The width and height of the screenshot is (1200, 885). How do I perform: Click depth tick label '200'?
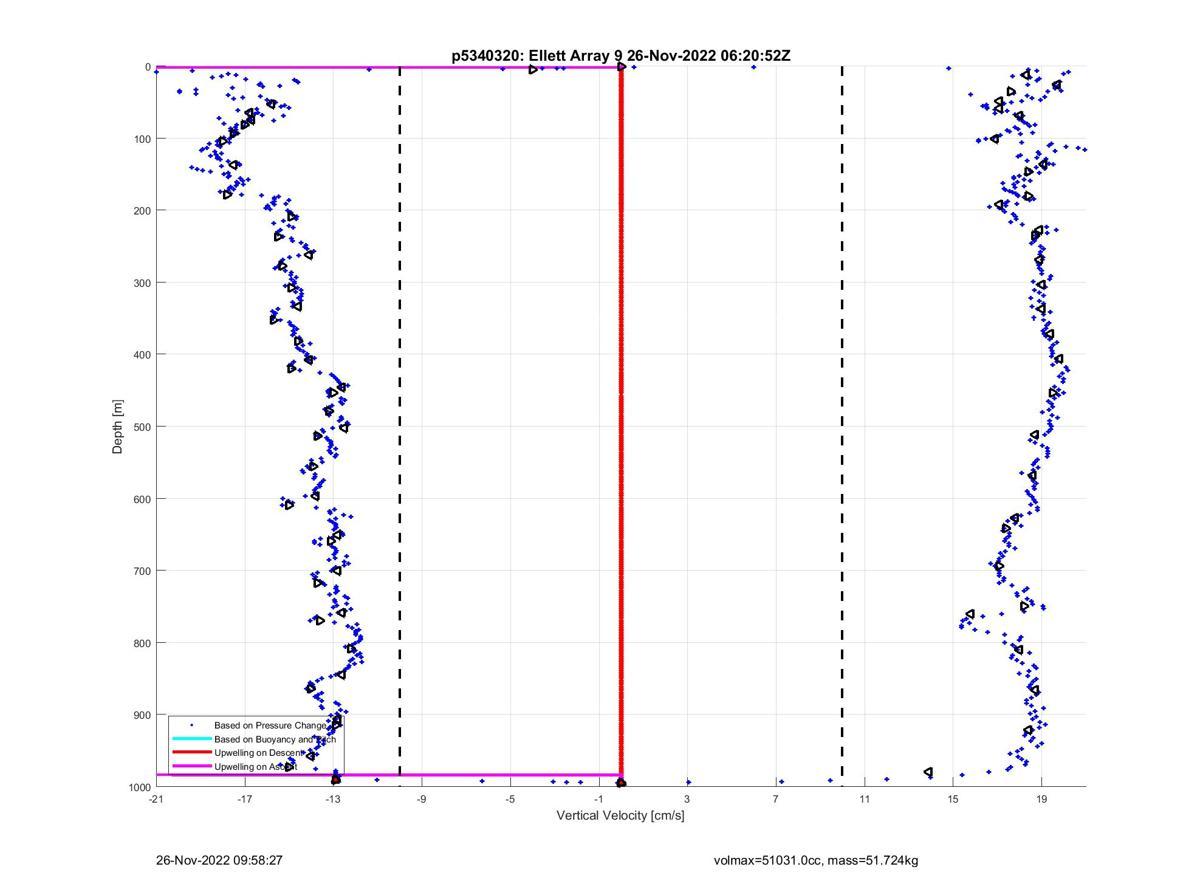click(x=142, y=211)
